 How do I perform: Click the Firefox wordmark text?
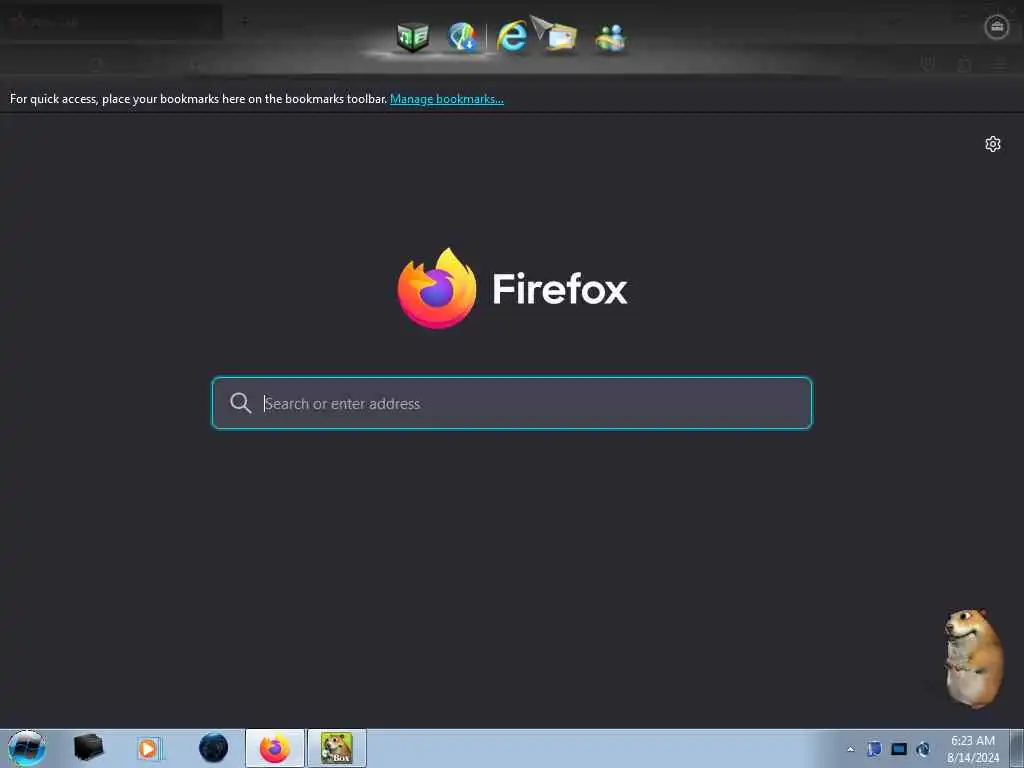[560, 289]
